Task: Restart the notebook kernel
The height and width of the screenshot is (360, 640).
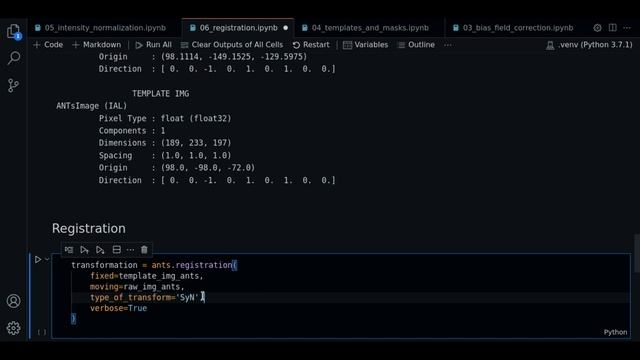Action: pyautogui.click(x=311, y=45)
